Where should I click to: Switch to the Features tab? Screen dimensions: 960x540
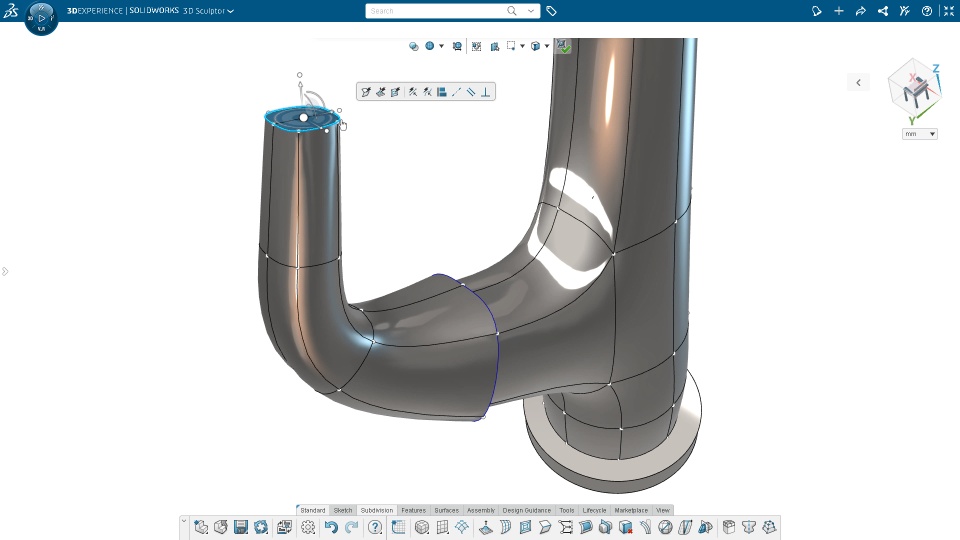tap(413, 510)
